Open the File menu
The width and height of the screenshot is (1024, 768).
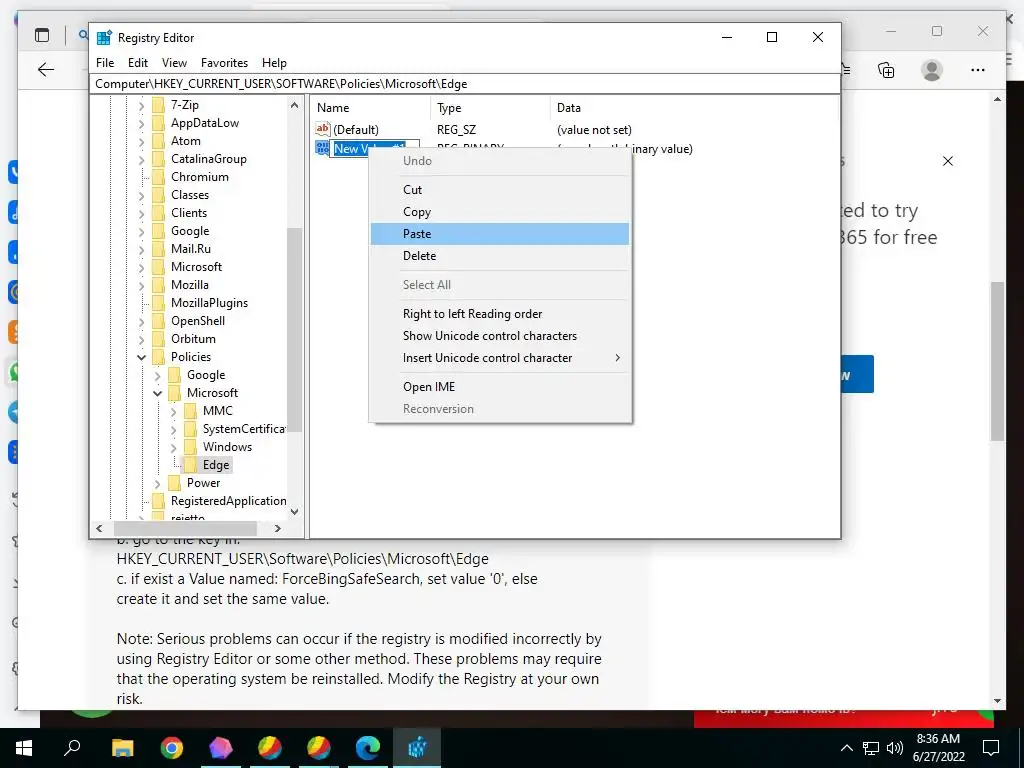[x=105, y=63]
